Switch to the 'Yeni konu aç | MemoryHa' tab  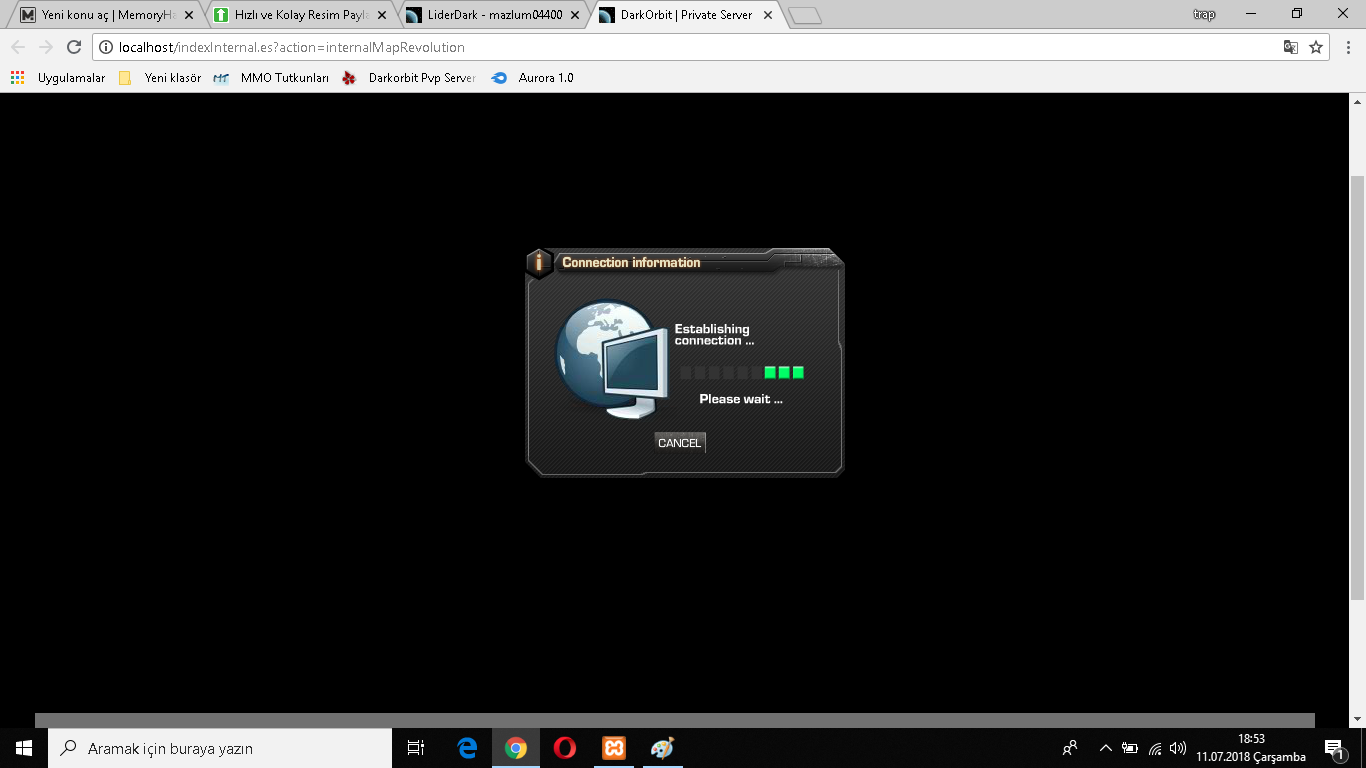click(x=108, y=15)
